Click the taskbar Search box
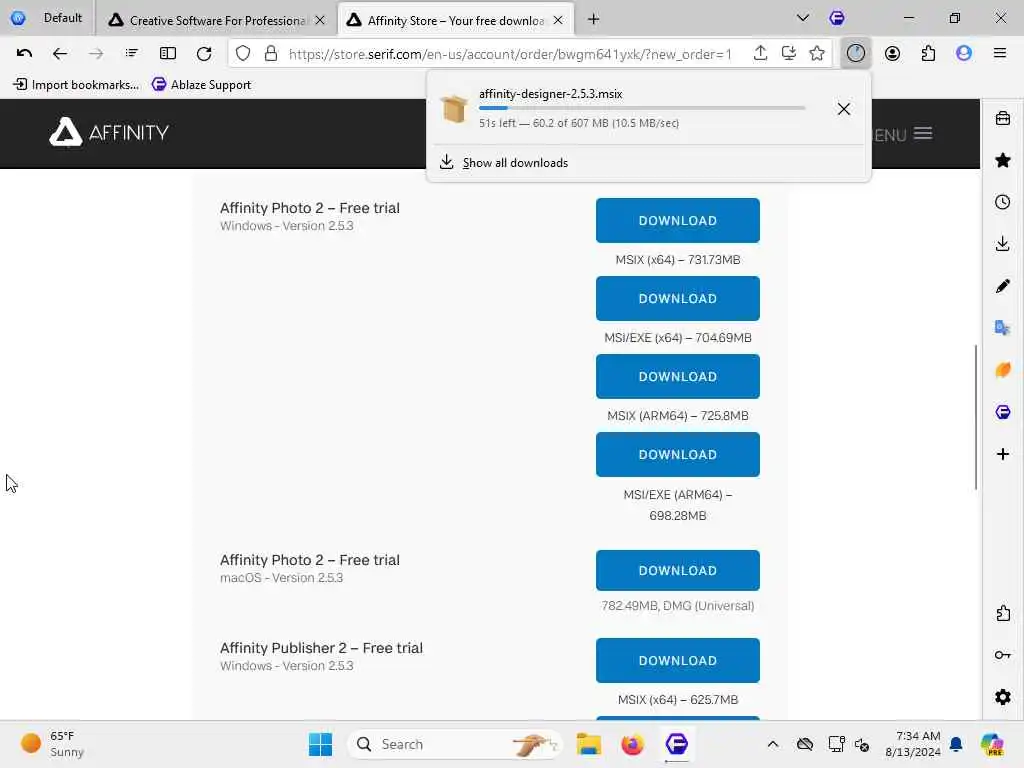Screen dimensions: 1024x768 pyautogui.click(x=454, y=744)
